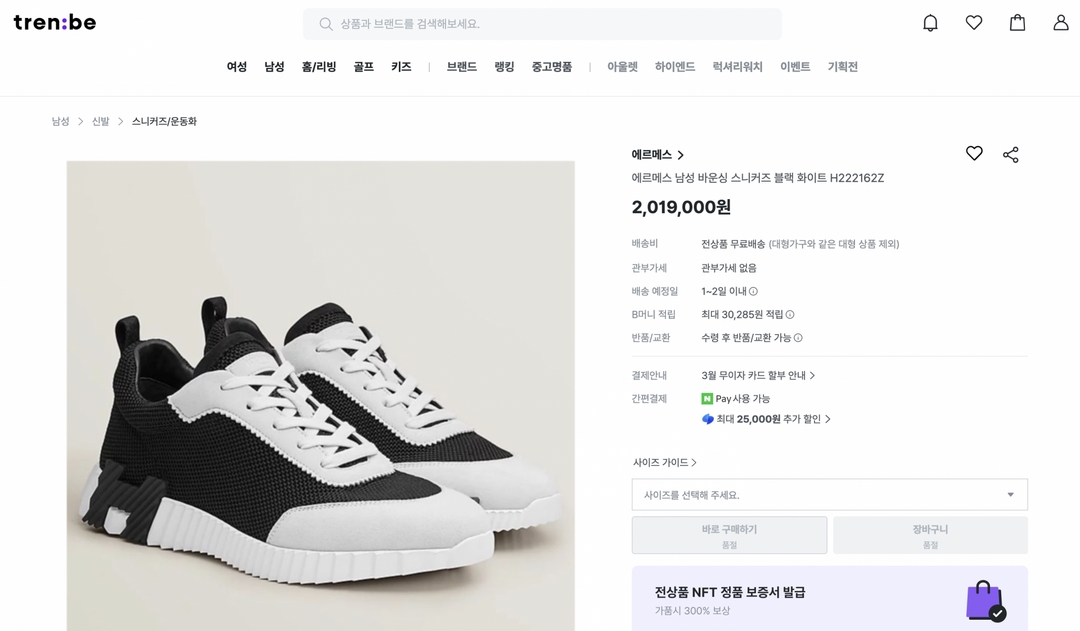Go to the 랭킹 menu tab
Viewport: 1080px width, 631px height.
(504, 67)
